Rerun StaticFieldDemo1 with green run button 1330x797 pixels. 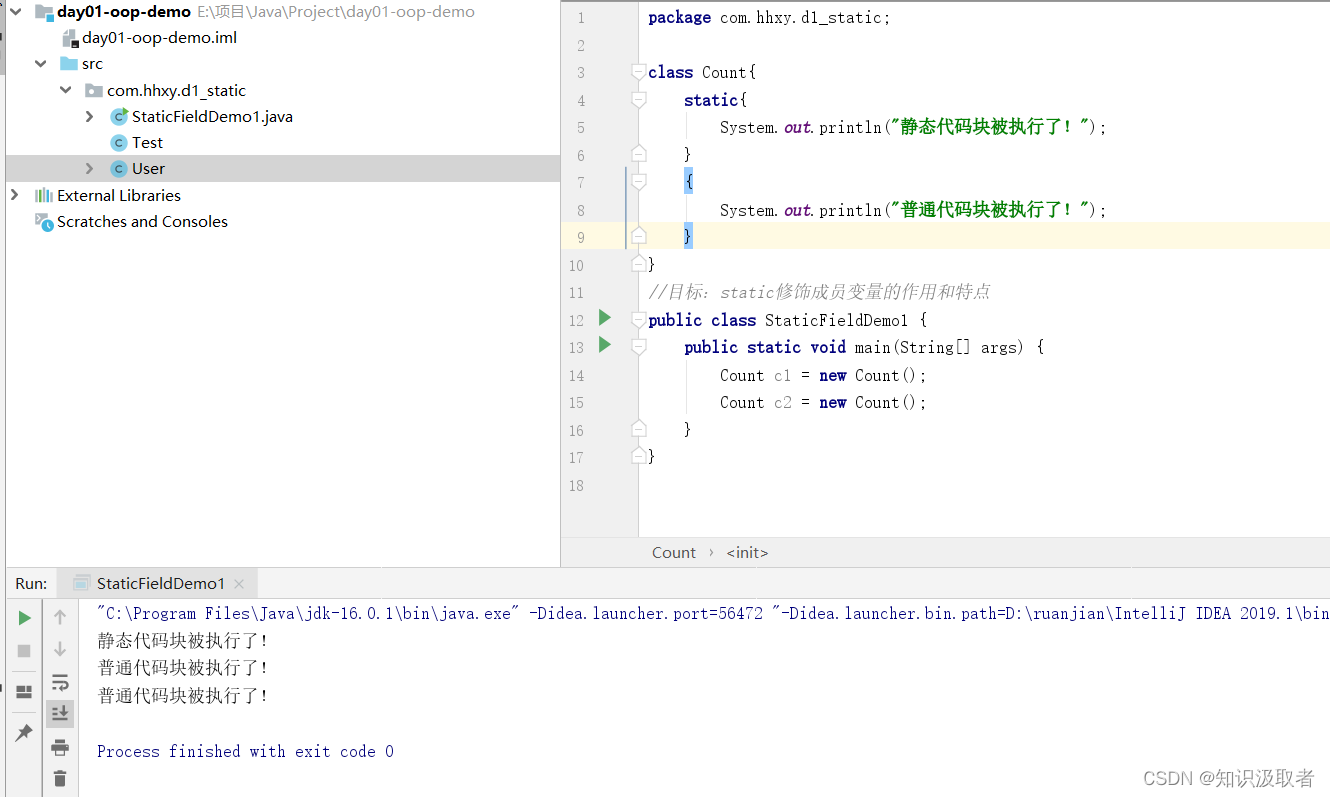pyautogui.click(x=24, y=618)
